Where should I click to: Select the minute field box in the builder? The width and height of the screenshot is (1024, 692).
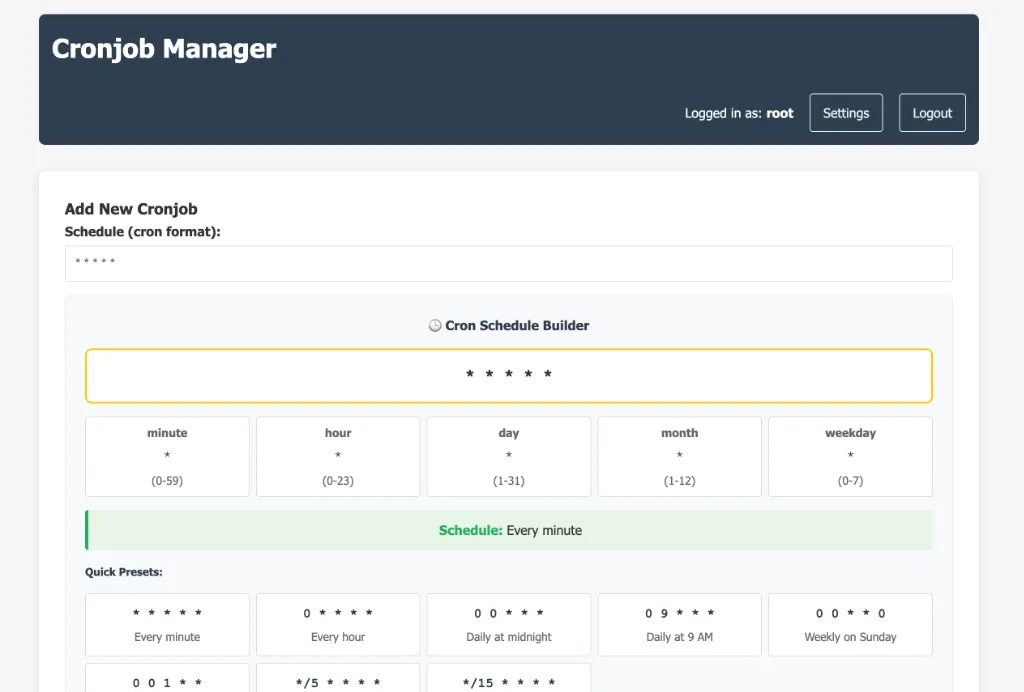pos(166,456)
